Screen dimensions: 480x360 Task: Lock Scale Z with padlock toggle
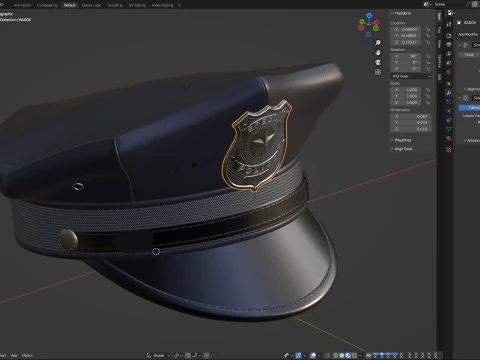tap(428, 102)
